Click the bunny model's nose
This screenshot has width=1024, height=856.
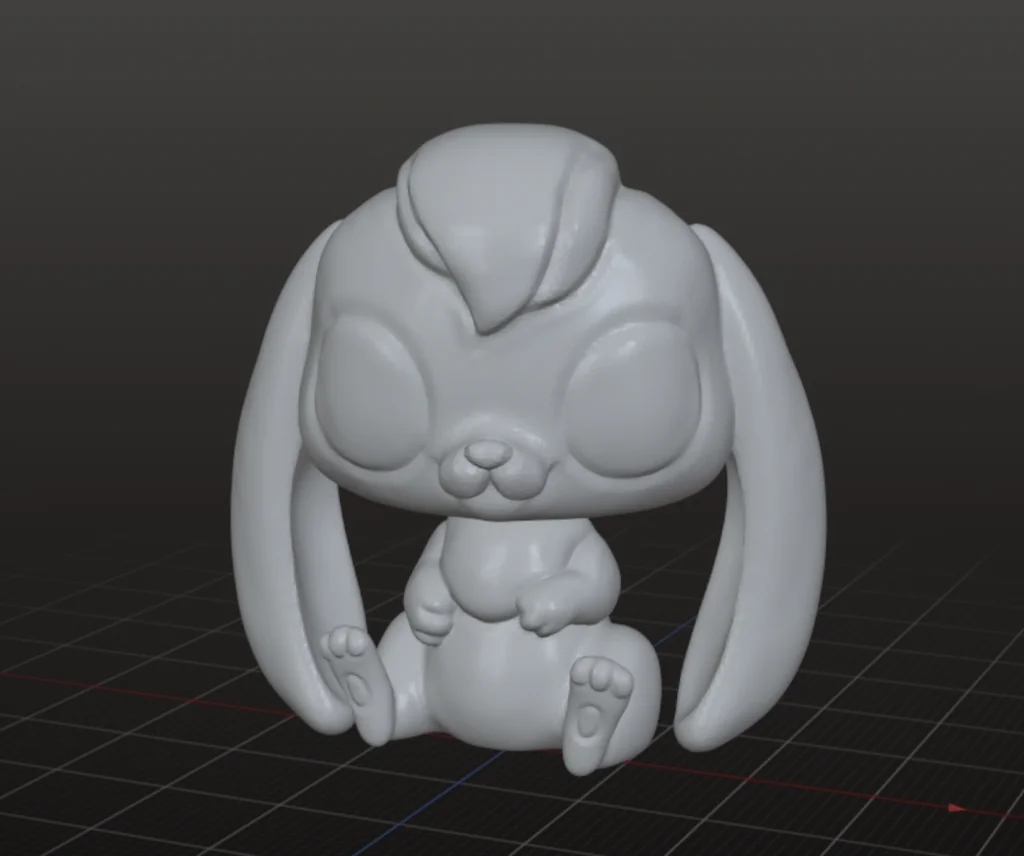coord(486,455)
